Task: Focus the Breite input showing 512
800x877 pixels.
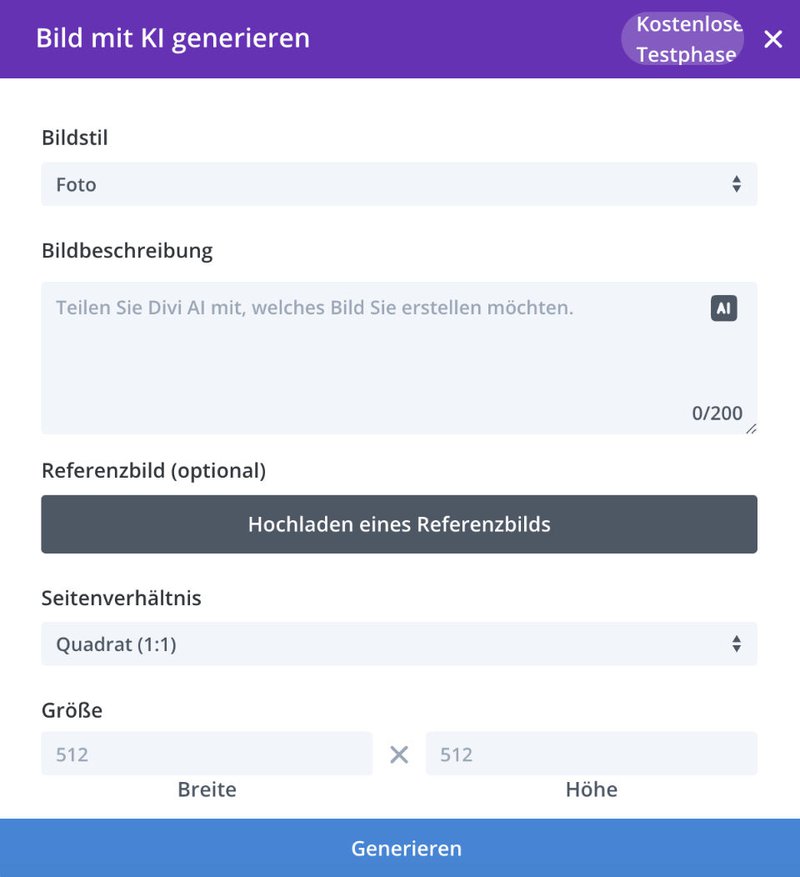Action: tap(207, 753)
